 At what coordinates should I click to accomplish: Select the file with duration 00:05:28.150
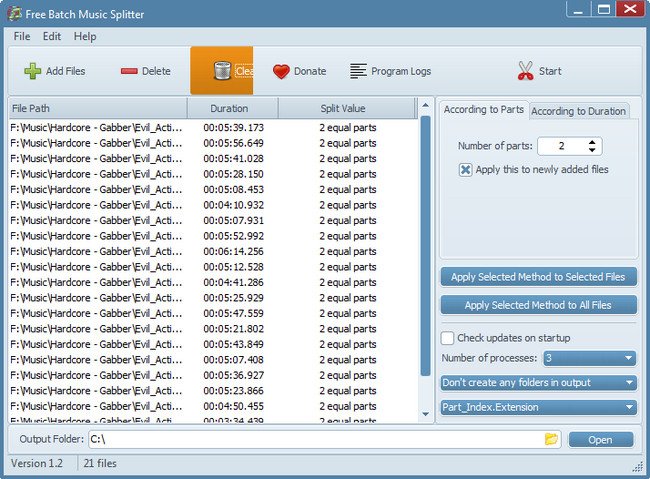[x=213, y=174]
